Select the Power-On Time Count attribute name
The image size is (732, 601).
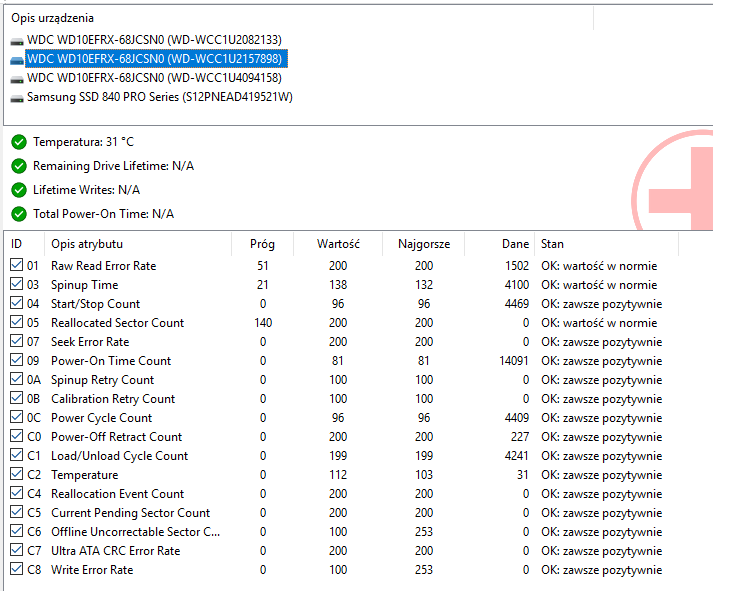(x=111, y=361)
